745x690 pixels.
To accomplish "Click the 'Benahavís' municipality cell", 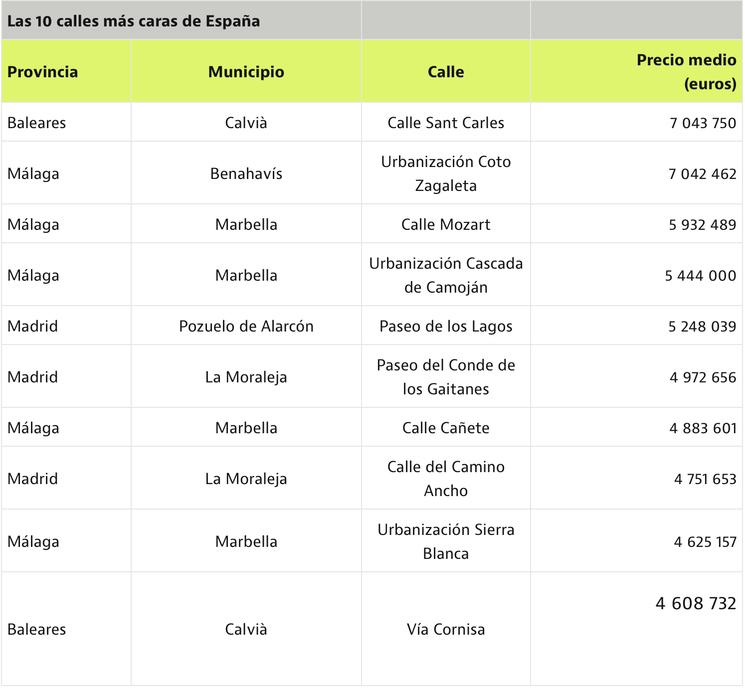I will tap(246, 174).
